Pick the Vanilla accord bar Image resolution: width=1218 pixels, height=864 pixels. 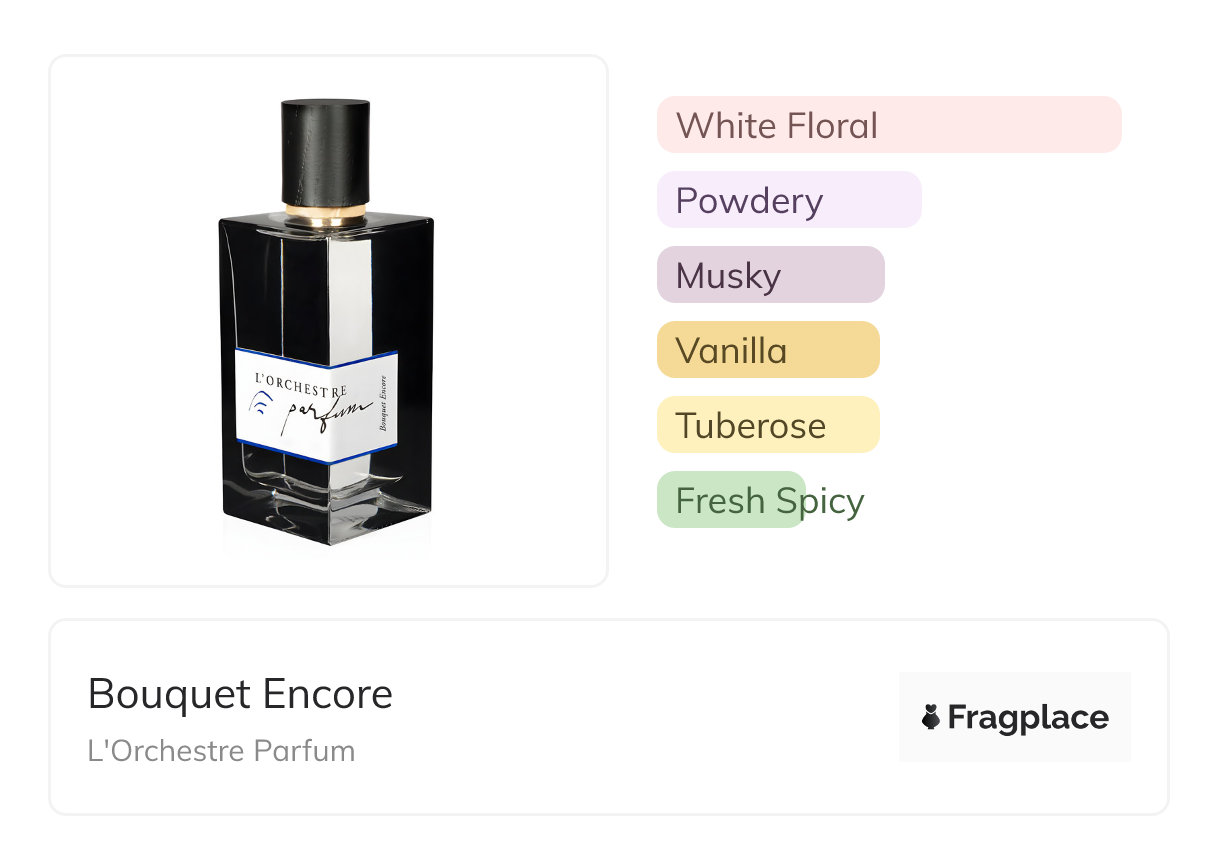[768, 350]
